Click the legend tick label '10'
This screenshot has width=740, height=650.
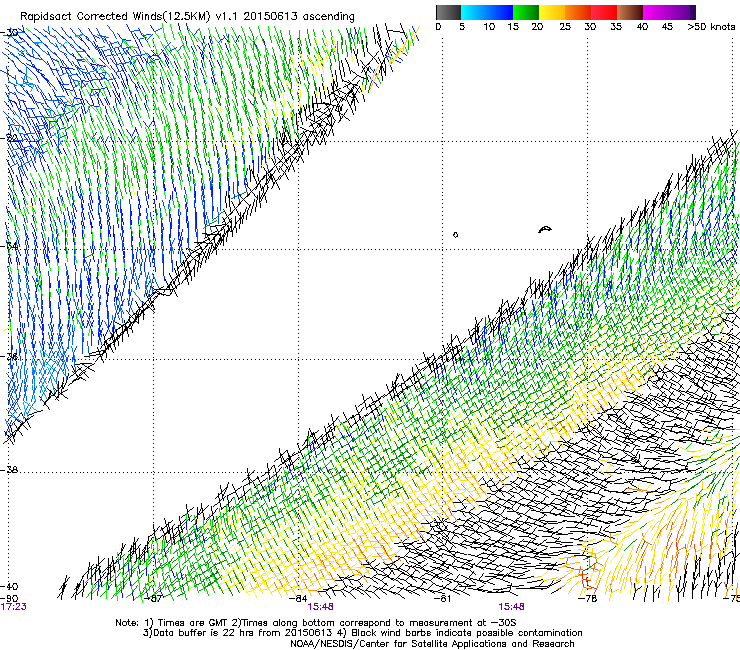pyautogui.click(x=489, y=27)
